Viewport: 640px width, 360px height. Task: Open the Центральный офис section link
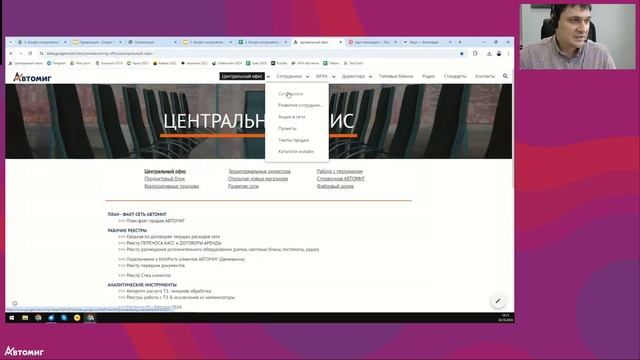[x=165, y=171]
